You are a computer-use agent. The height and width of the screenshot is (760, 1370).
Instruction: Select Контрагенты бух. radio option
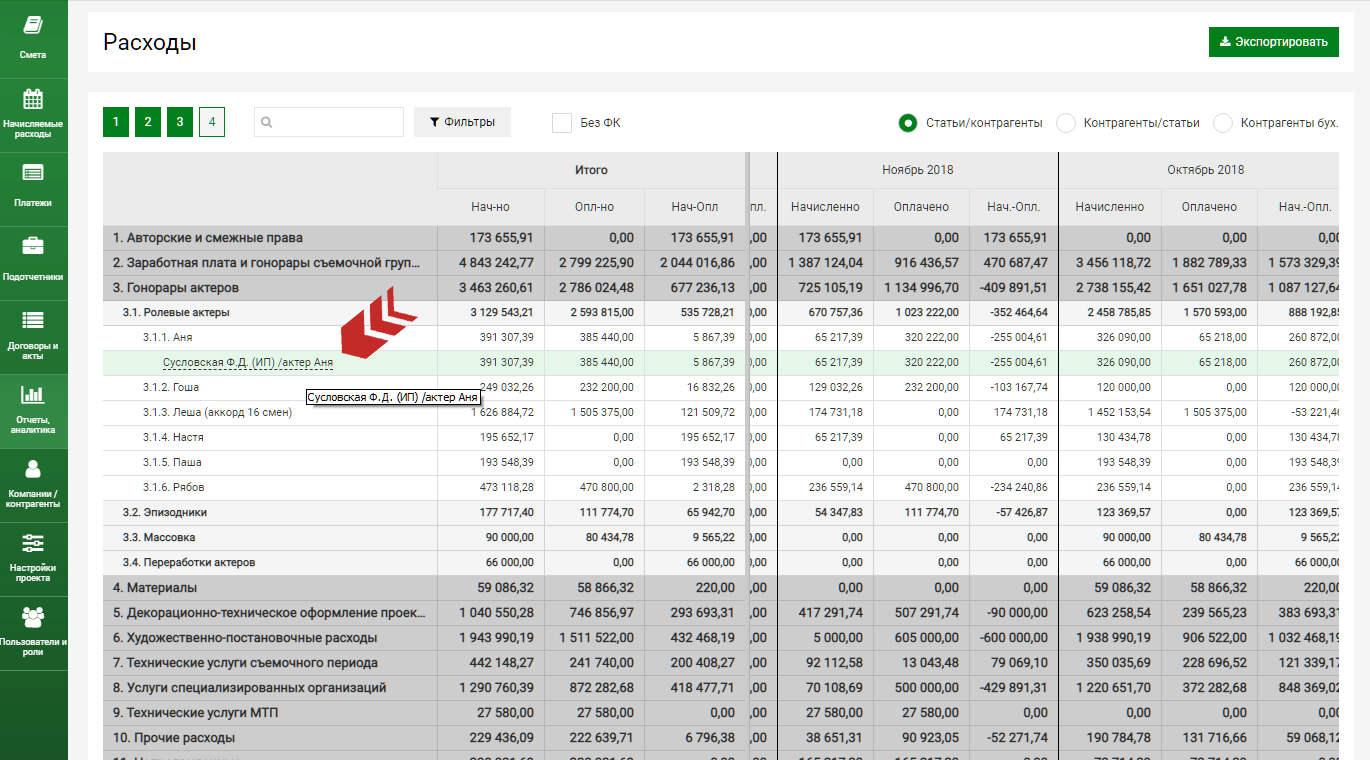pos(1223,123)
